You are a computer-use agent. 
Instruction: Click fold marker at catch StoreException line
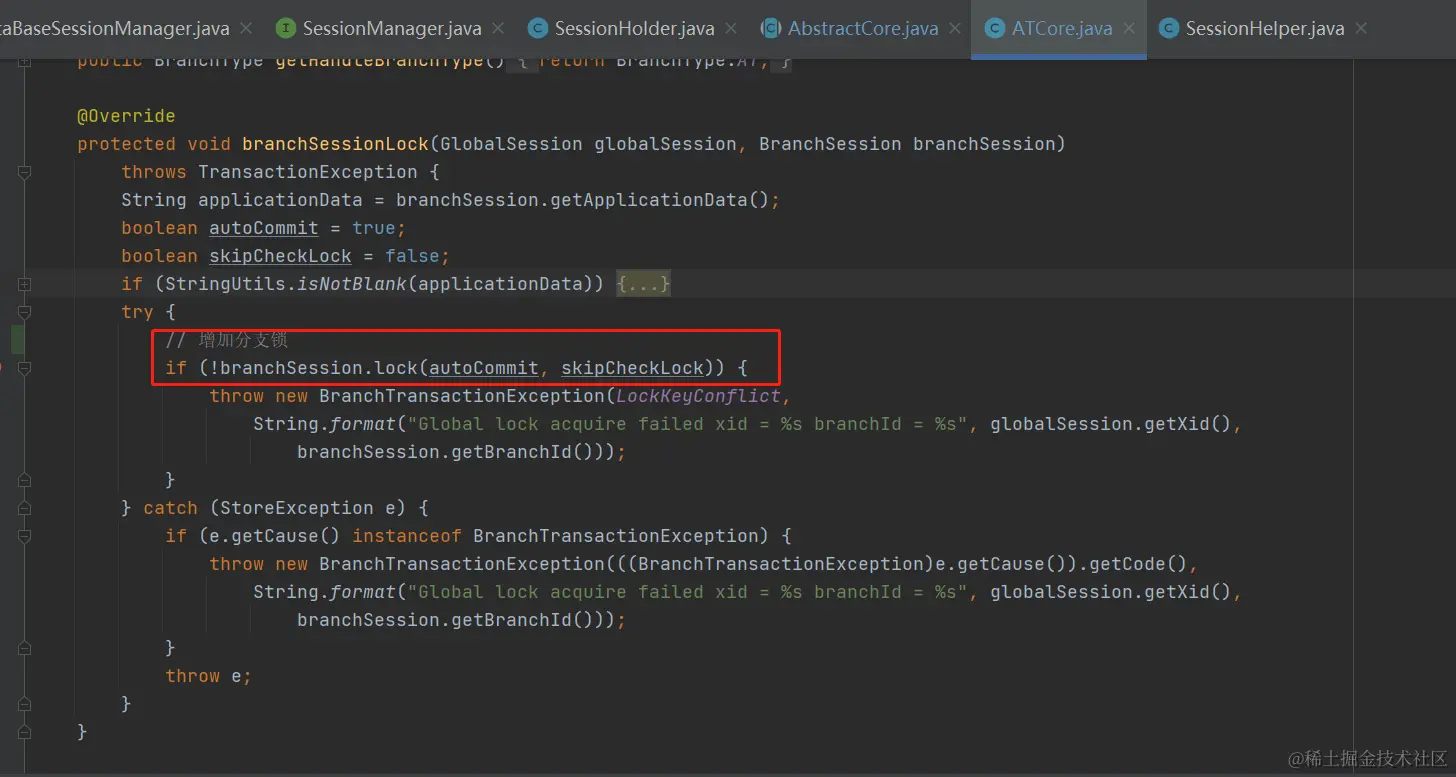point(25,508)
